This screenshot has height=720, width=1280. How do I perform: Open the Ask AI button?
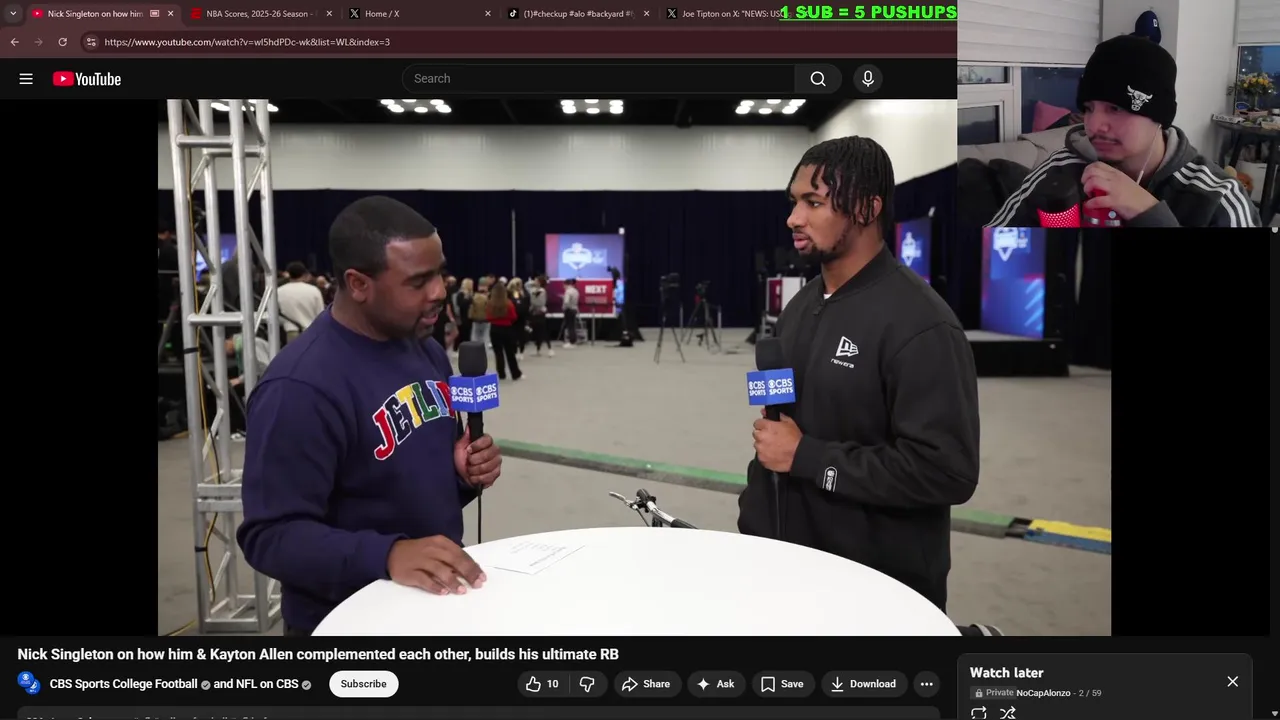point(715,684)
